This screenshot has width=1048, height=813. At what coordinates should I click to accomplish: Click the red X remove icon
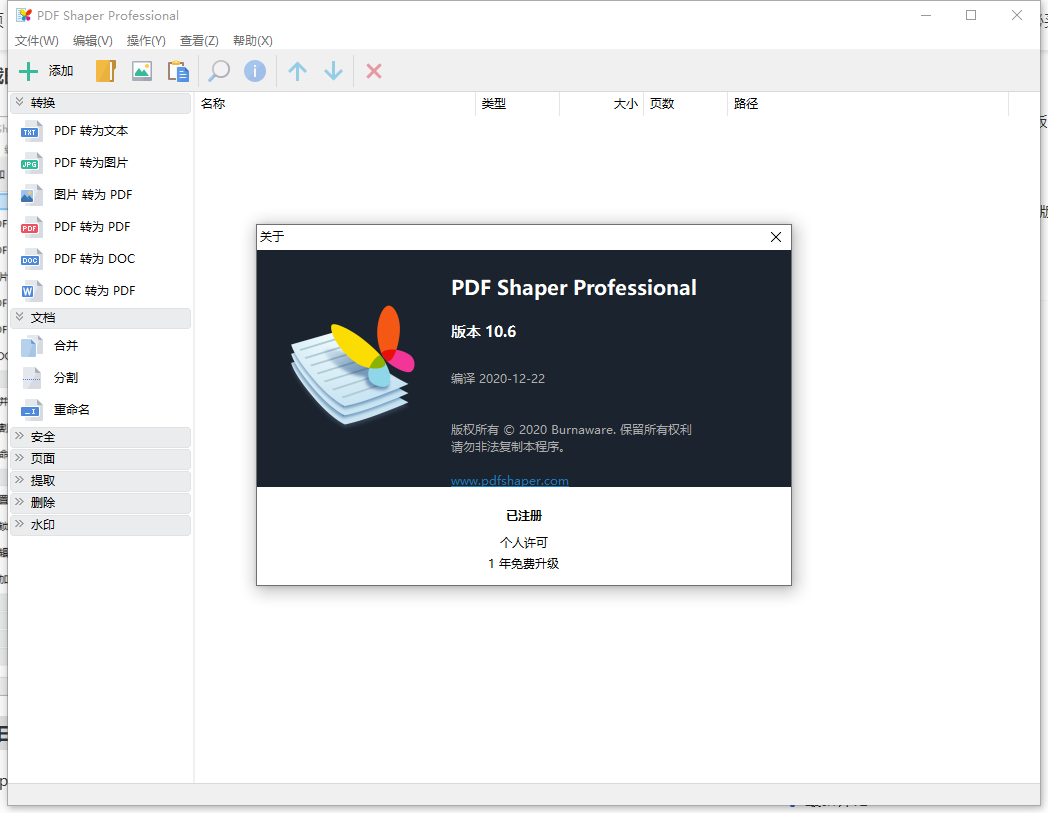[x=373, y=71]
